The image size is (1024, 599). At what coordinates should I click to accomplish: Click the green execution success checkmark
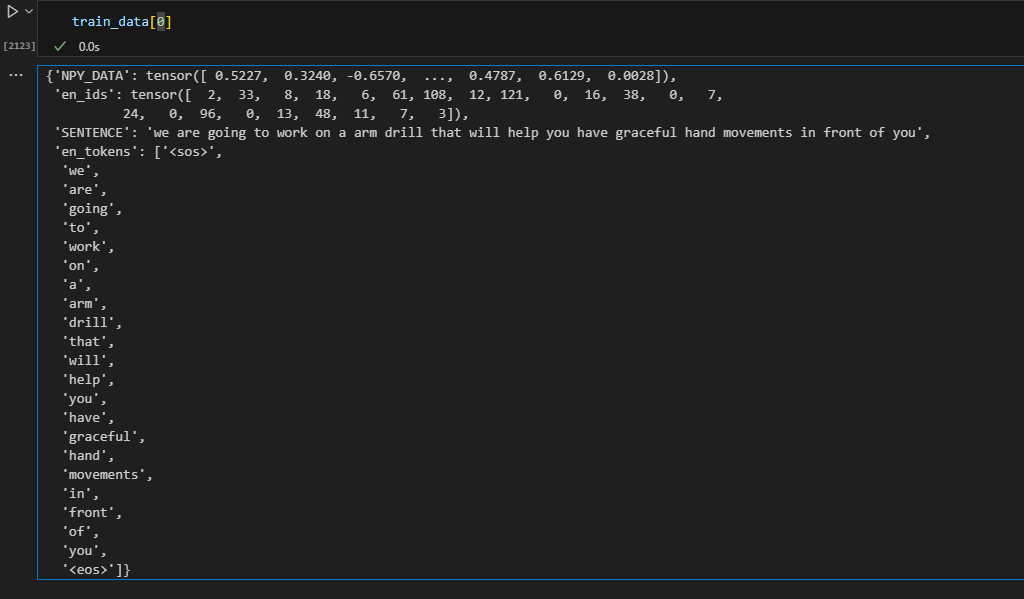(x=60, y=46)
